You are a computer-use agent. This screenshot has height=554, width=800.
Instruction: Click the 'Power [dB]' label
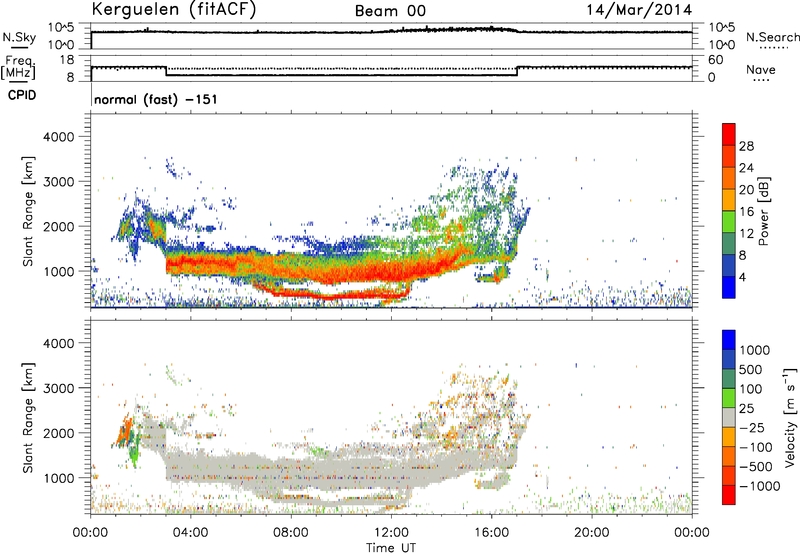click(x=764, y=211)
